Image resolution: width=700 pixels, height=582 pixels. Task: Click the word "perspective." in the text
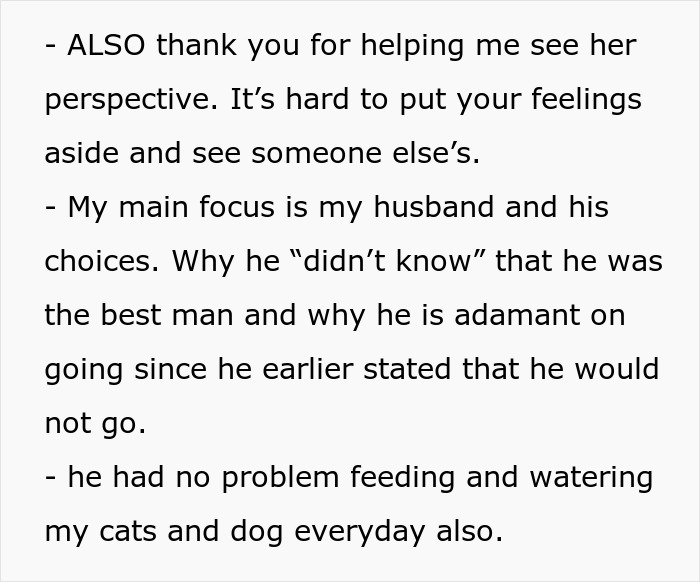[x=132, y=100]
